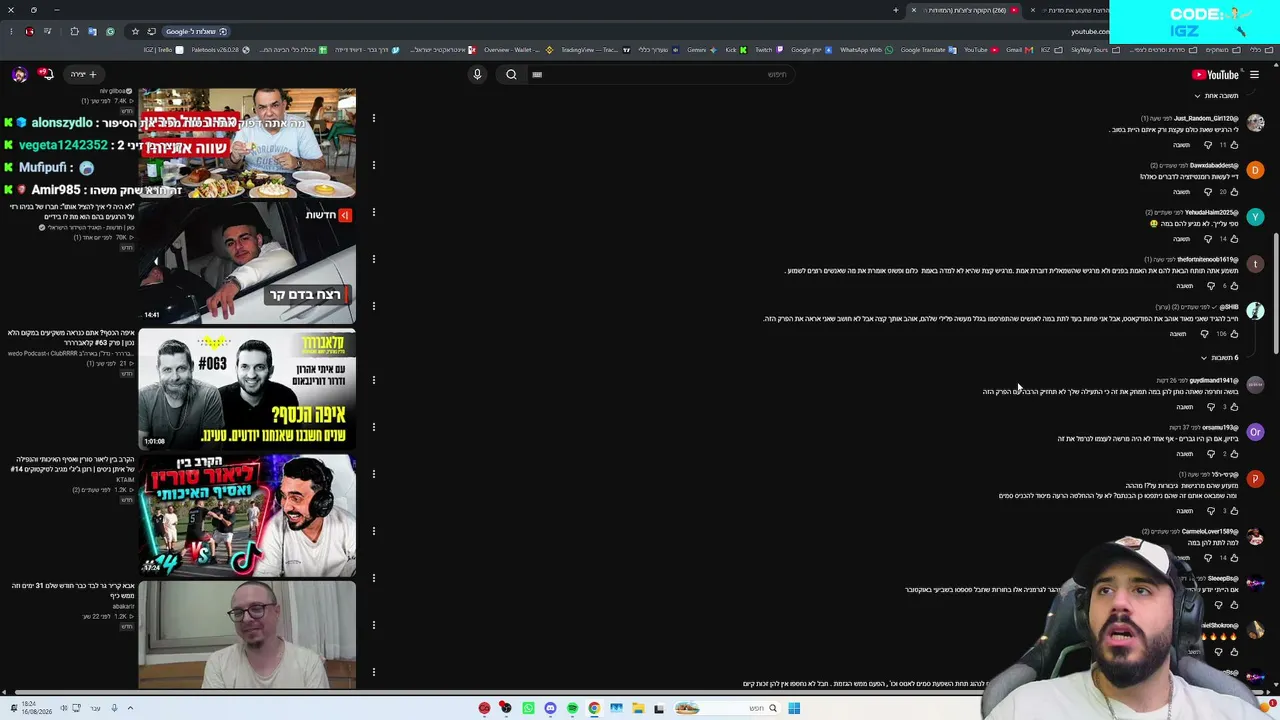Reply to the YehudaHaim2025 comment
Image resolution: width=1280 pixels, height=720 pixels.
point(1181,239)
